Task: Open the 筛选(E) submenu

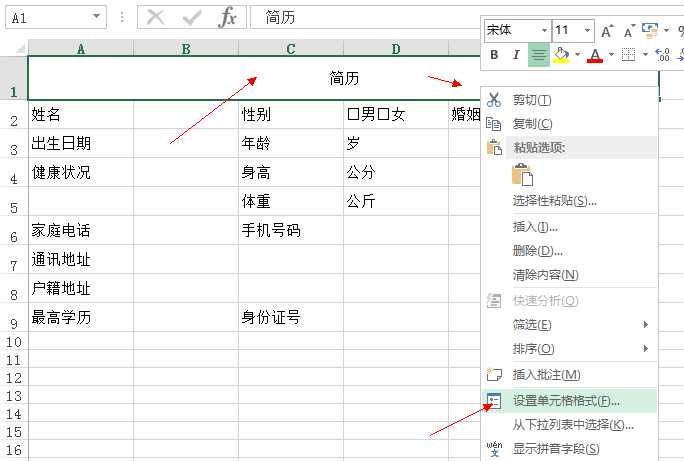Action: point(570,325)
